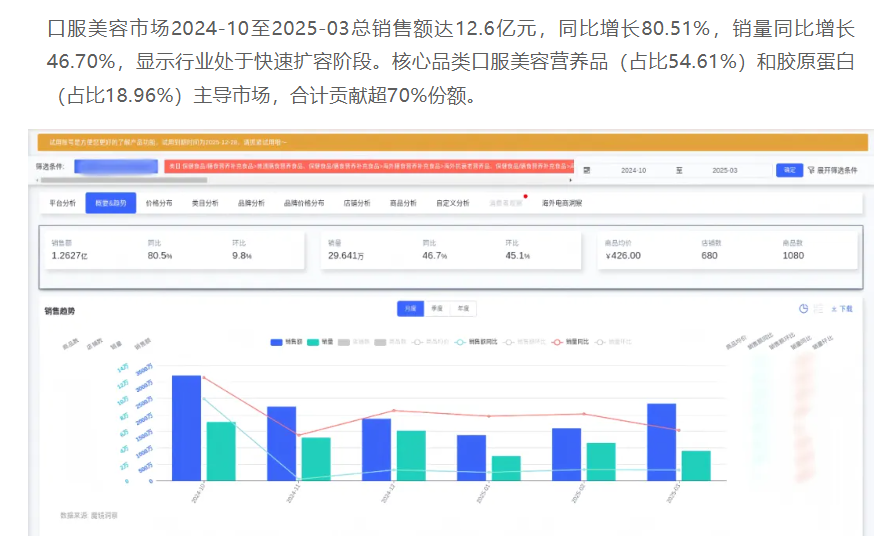Click the blue 确定 confirm button

coord(789,170)
